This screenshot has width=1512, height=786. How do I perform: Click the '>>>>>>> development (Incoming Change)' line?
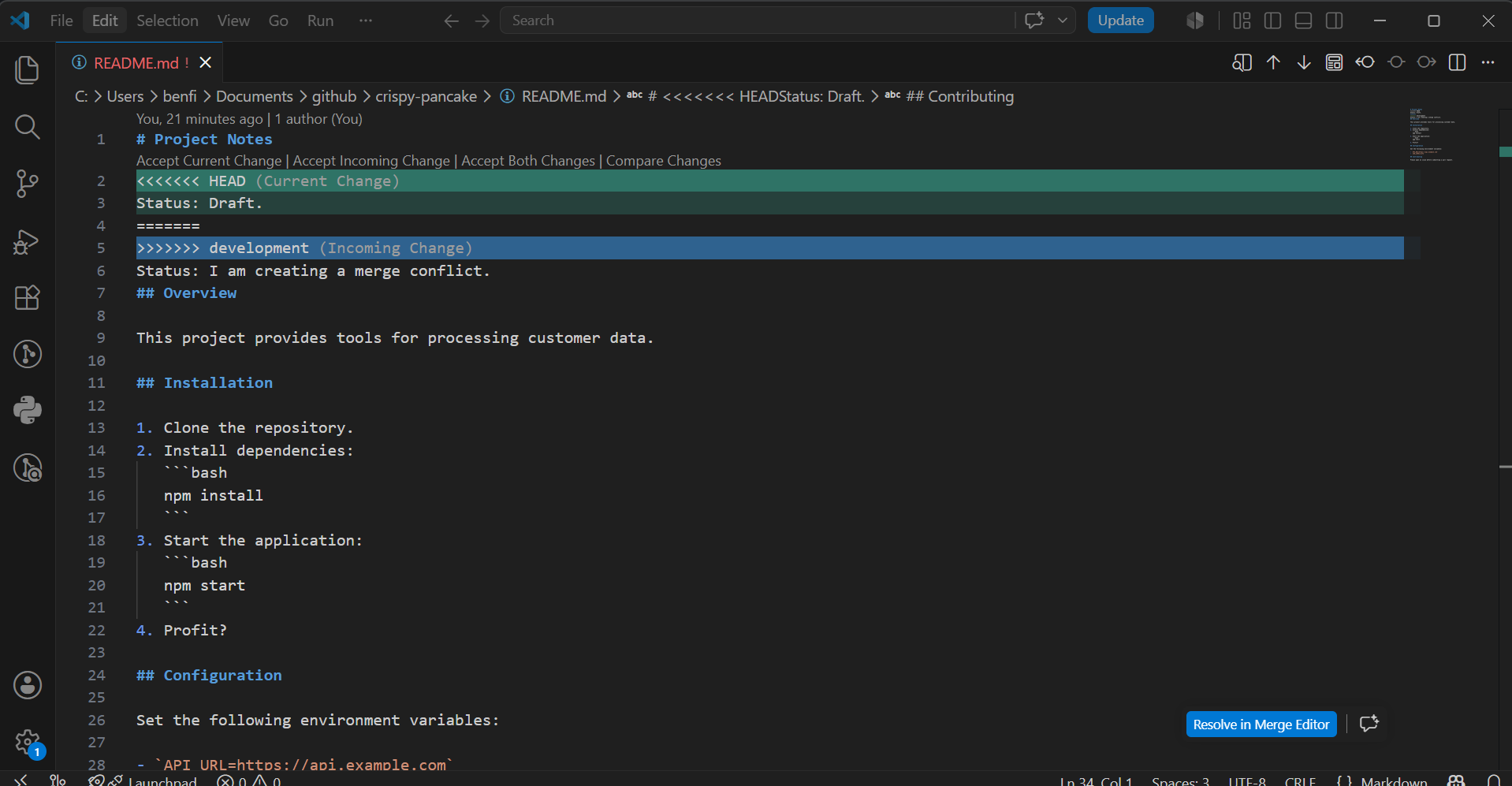[770, 248]
